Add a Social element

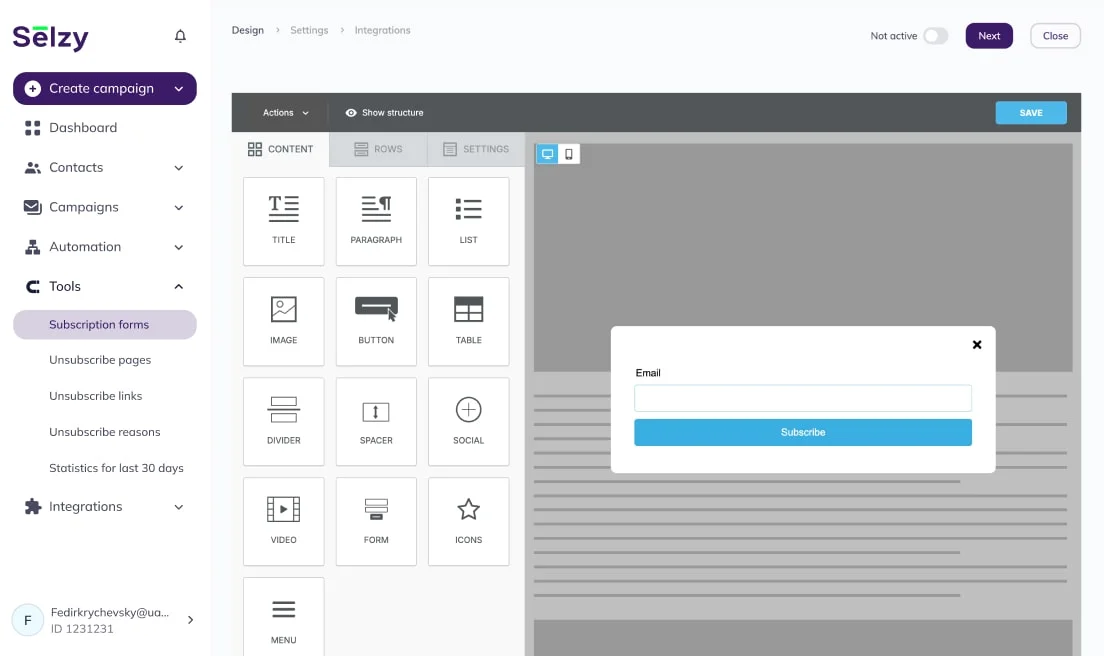pyautogui.click(x=468, y=421)
